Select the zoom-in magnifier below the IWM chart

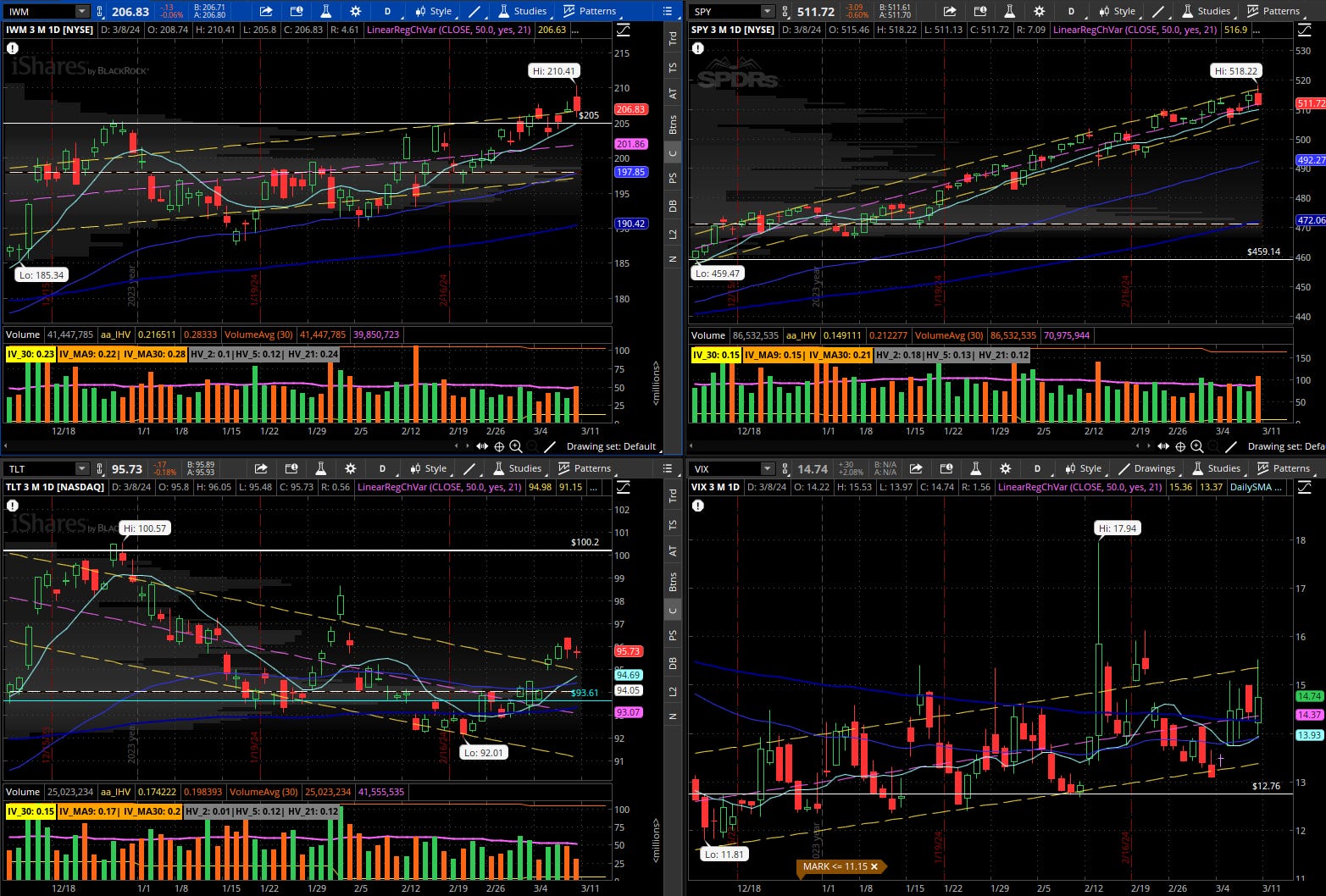(516, 446)
